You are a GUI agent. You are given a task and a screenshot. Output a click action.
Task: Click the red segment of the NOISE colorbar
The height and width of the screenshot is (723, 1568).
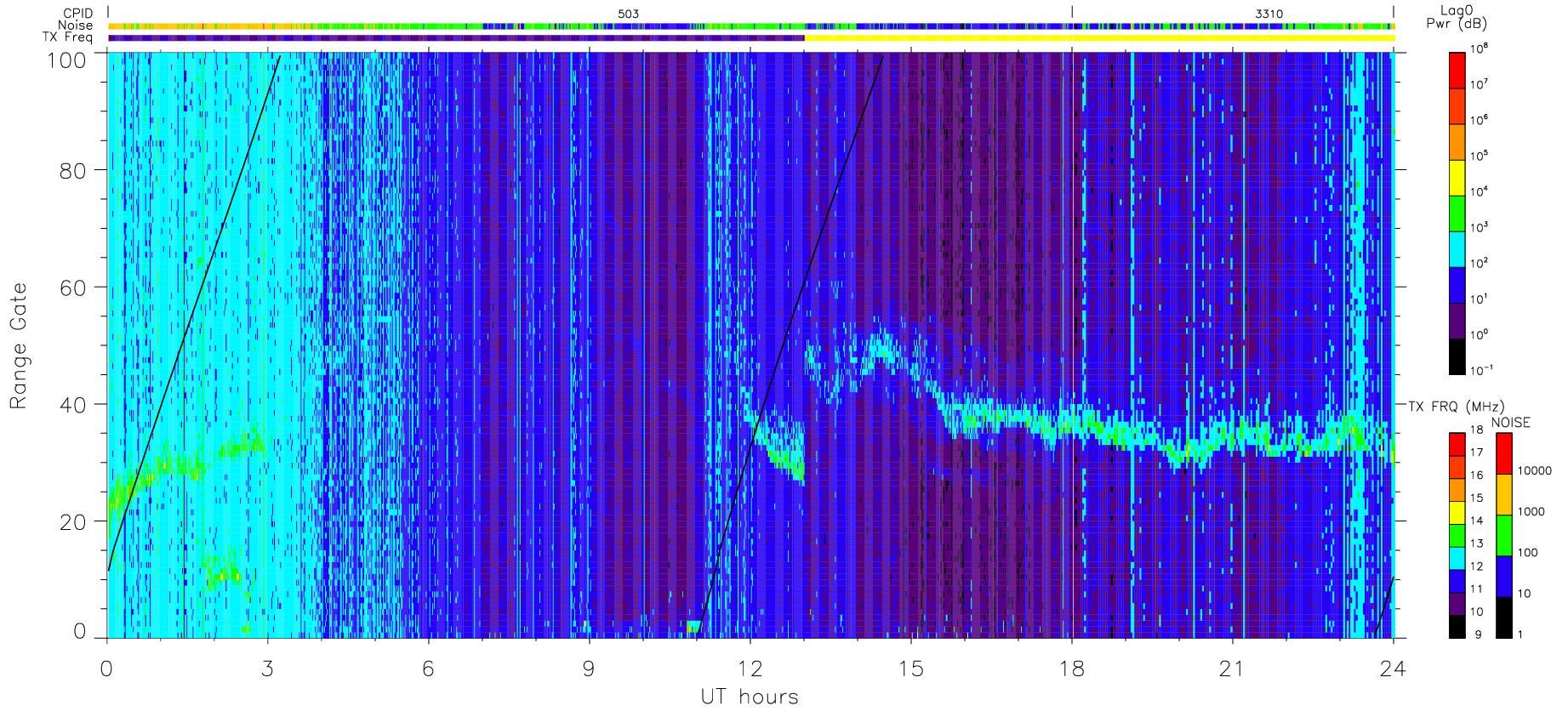pos(1503,453)
